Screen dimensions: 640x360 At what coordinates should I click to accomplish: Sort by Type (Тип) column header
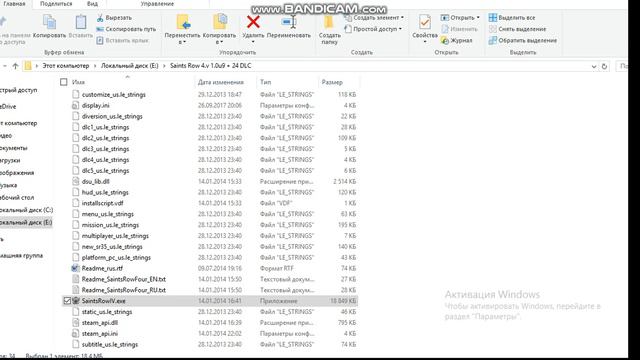coord(265,82)
